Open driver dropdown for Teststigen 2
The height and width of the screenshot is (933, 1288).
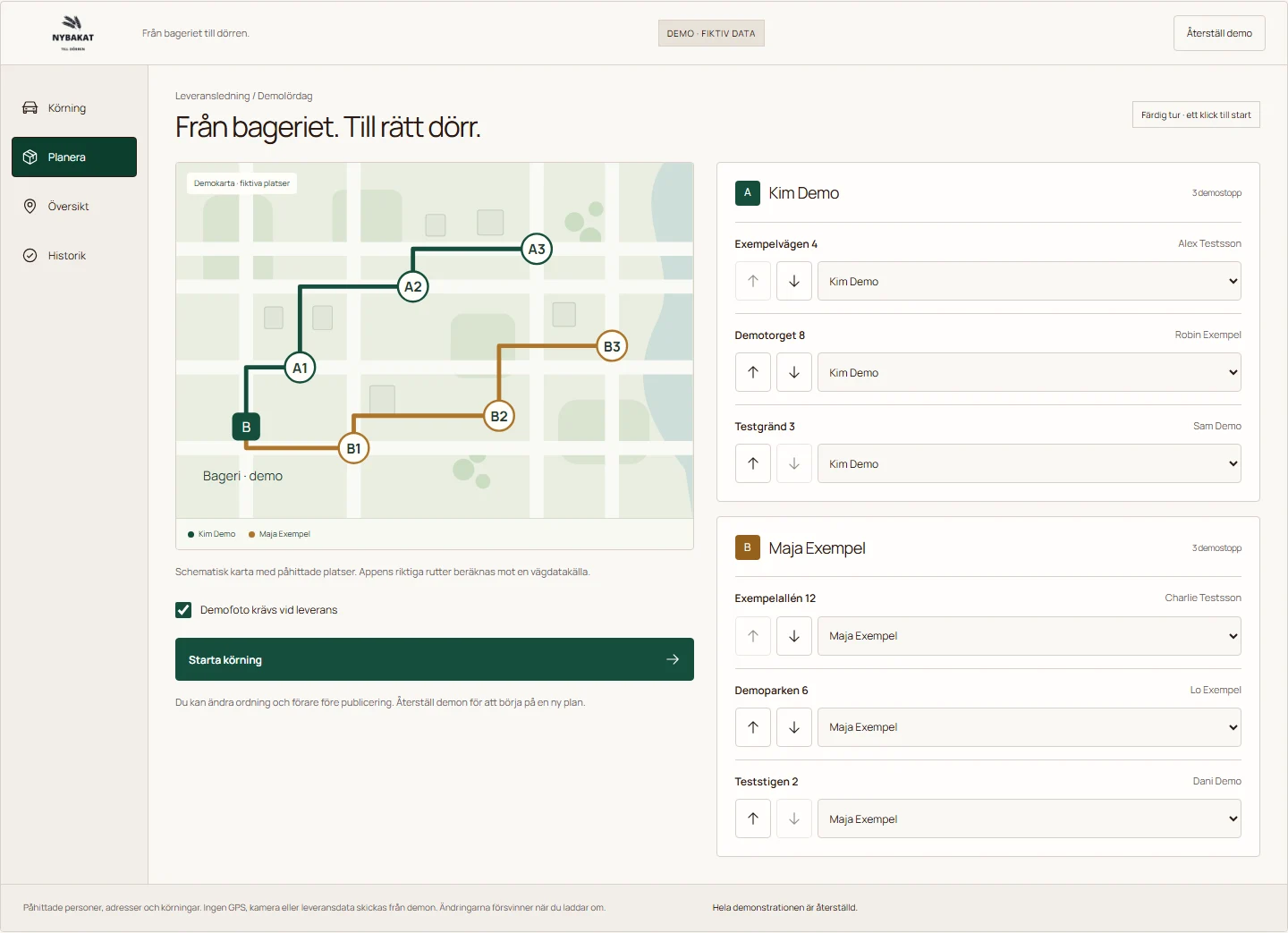1029,818
